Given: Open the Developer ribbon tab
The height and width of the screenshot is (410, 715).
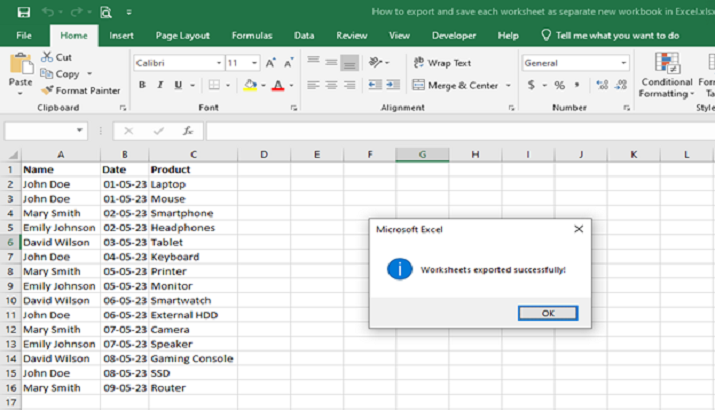Looking at the screenshot, I should (x=453, y=35).
